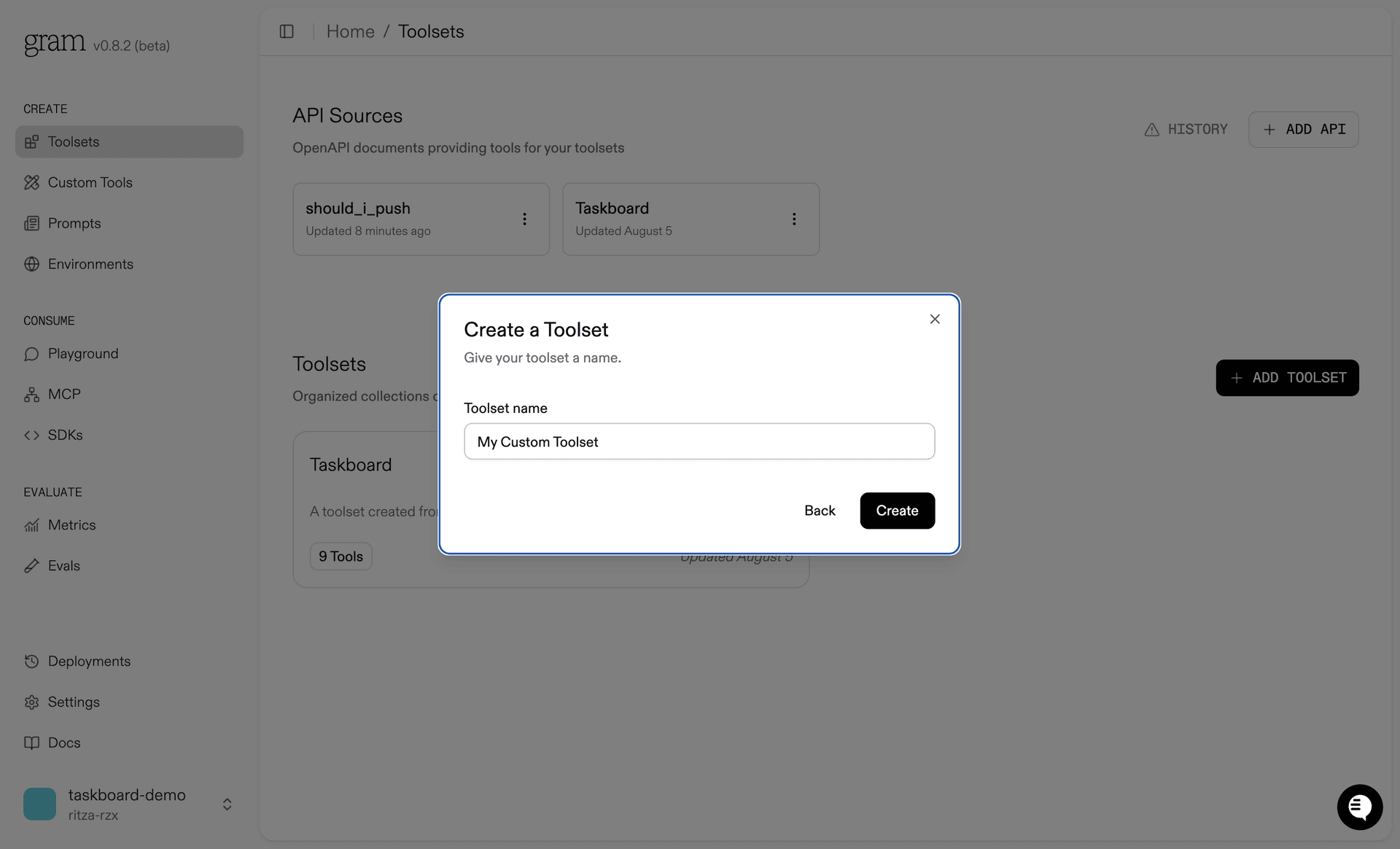
Task: Click Back in the Create Toolset dialog
Action: coord(820,511)
